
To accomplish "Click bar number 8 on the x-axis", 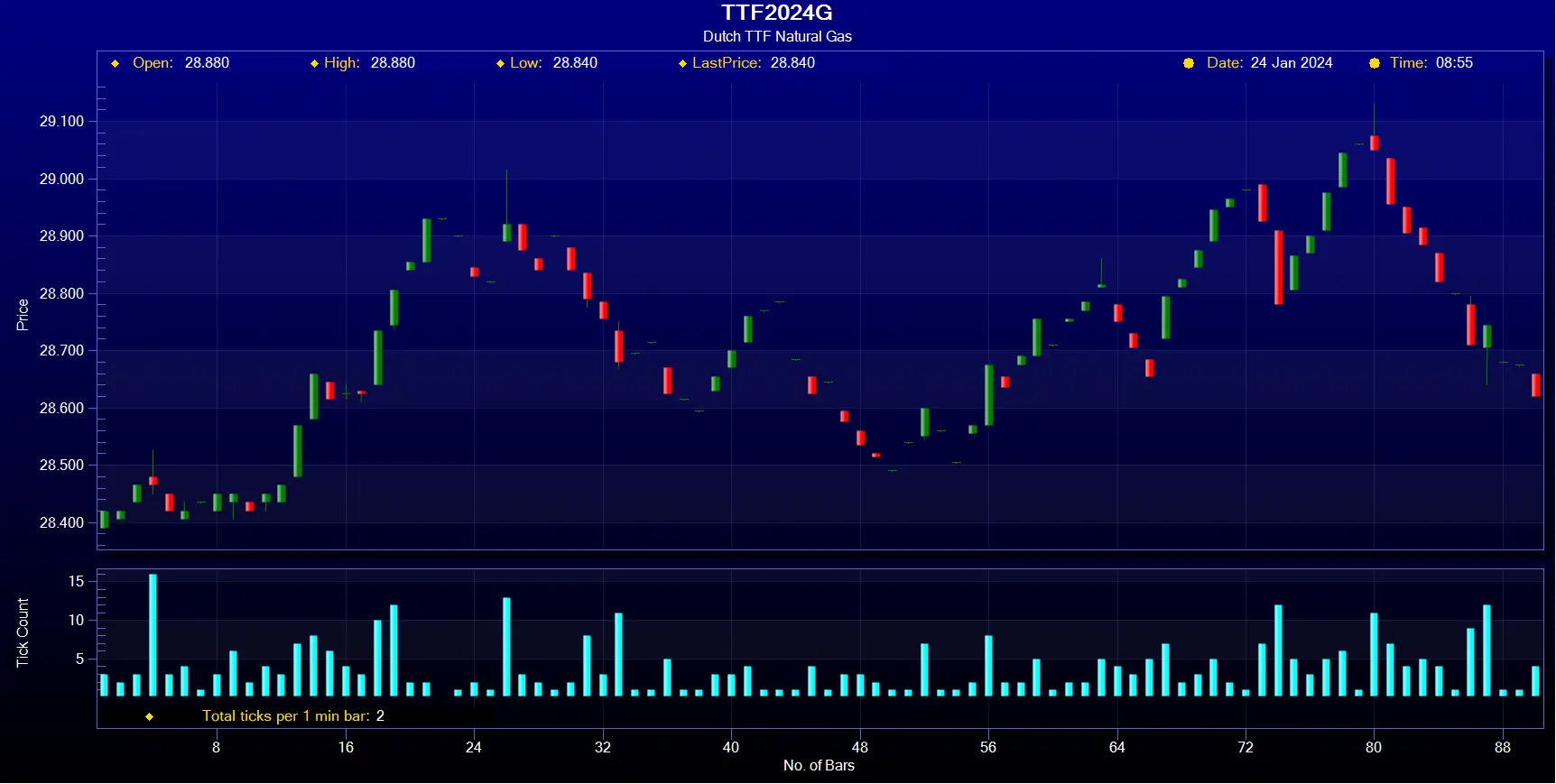I will pos(216,747).
